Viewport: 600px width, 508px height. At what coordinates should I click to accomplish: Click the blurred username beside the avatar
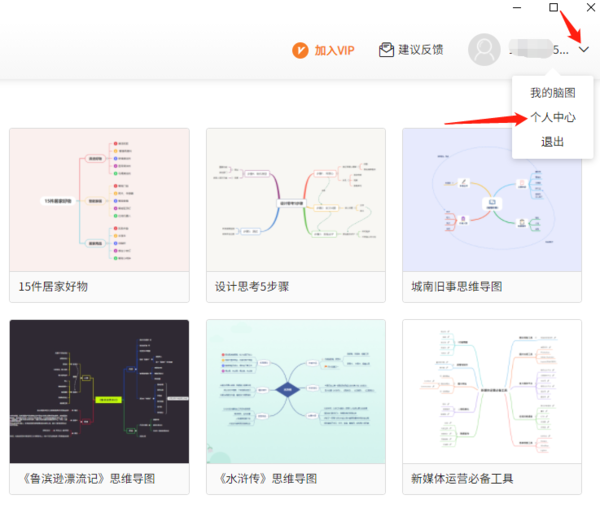[535, 49]
